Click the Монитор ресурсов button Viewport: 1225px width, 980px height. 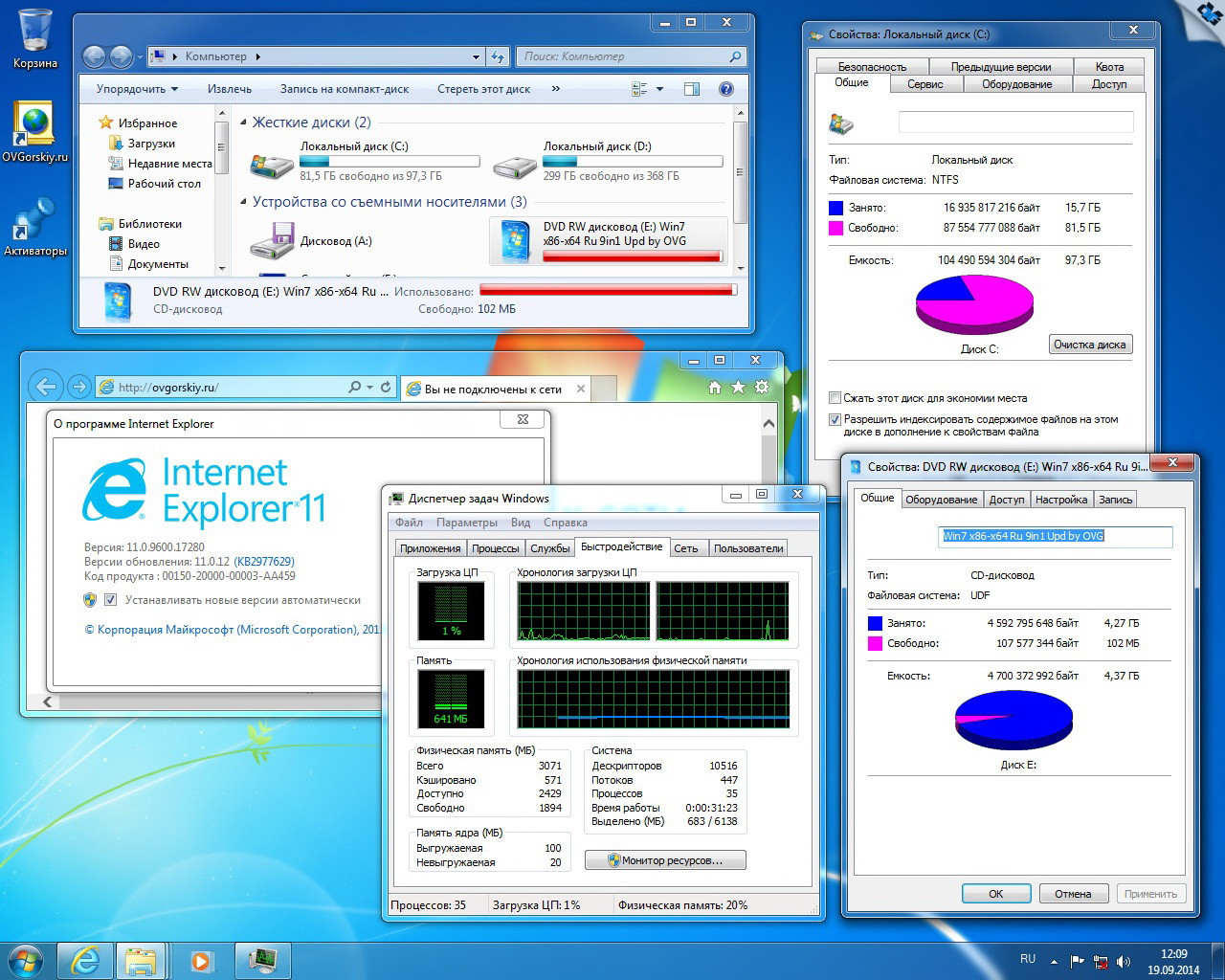click(665, 860)
